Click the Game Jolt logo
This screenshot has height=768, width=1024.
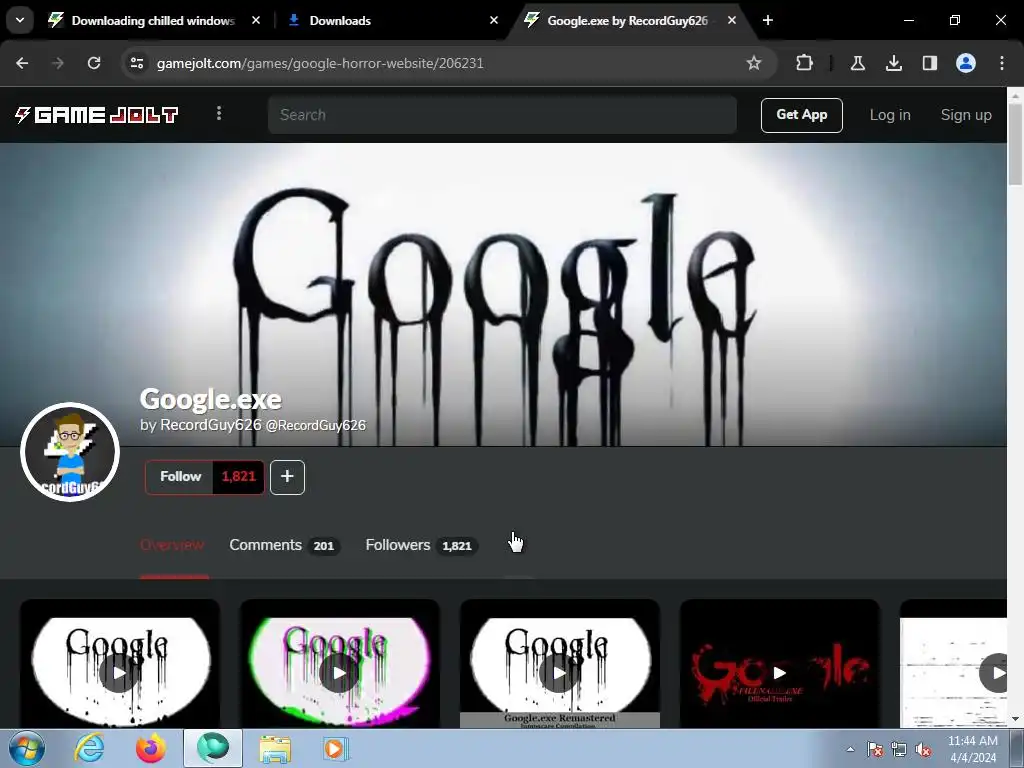tap(97, 115)
